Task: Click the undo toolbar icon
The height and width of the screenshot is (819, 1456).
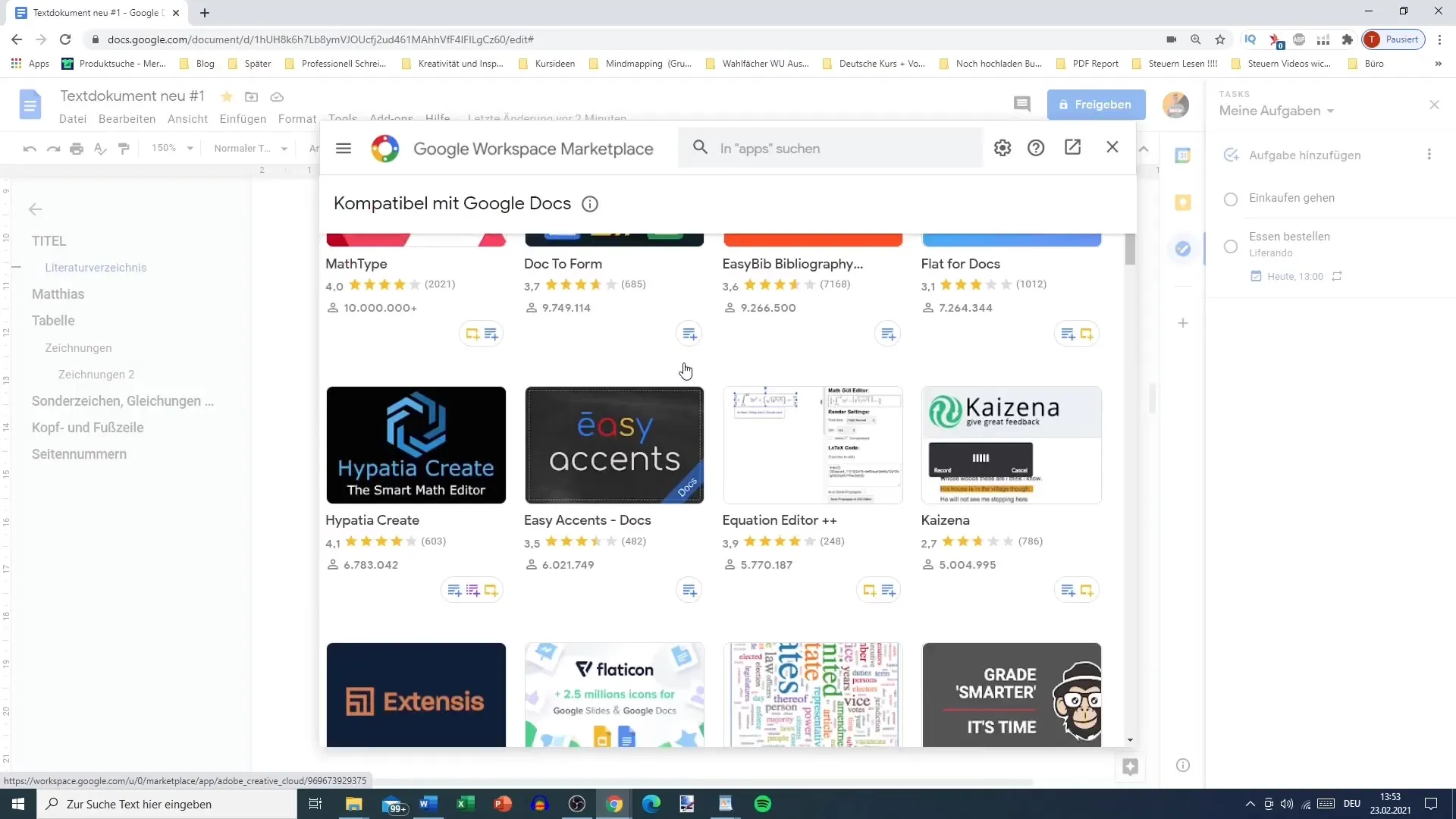Action: click(x=30, y=149)
